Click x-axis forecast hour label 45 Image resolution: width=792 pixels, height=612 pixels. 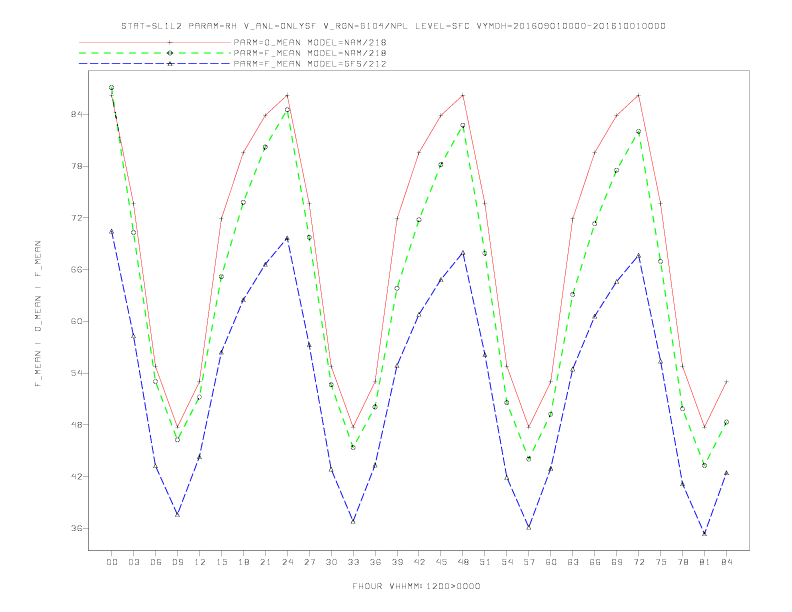point(441,562)
